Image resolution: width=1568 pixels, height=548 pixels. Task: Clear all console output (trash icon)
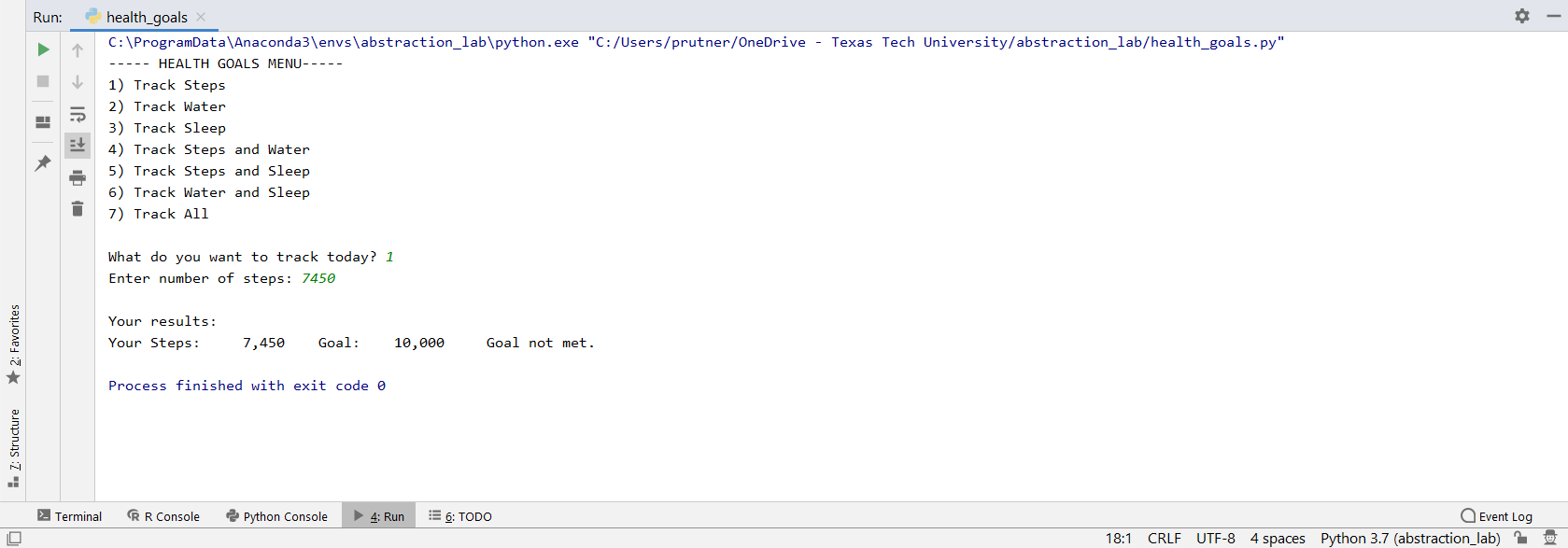78,208
